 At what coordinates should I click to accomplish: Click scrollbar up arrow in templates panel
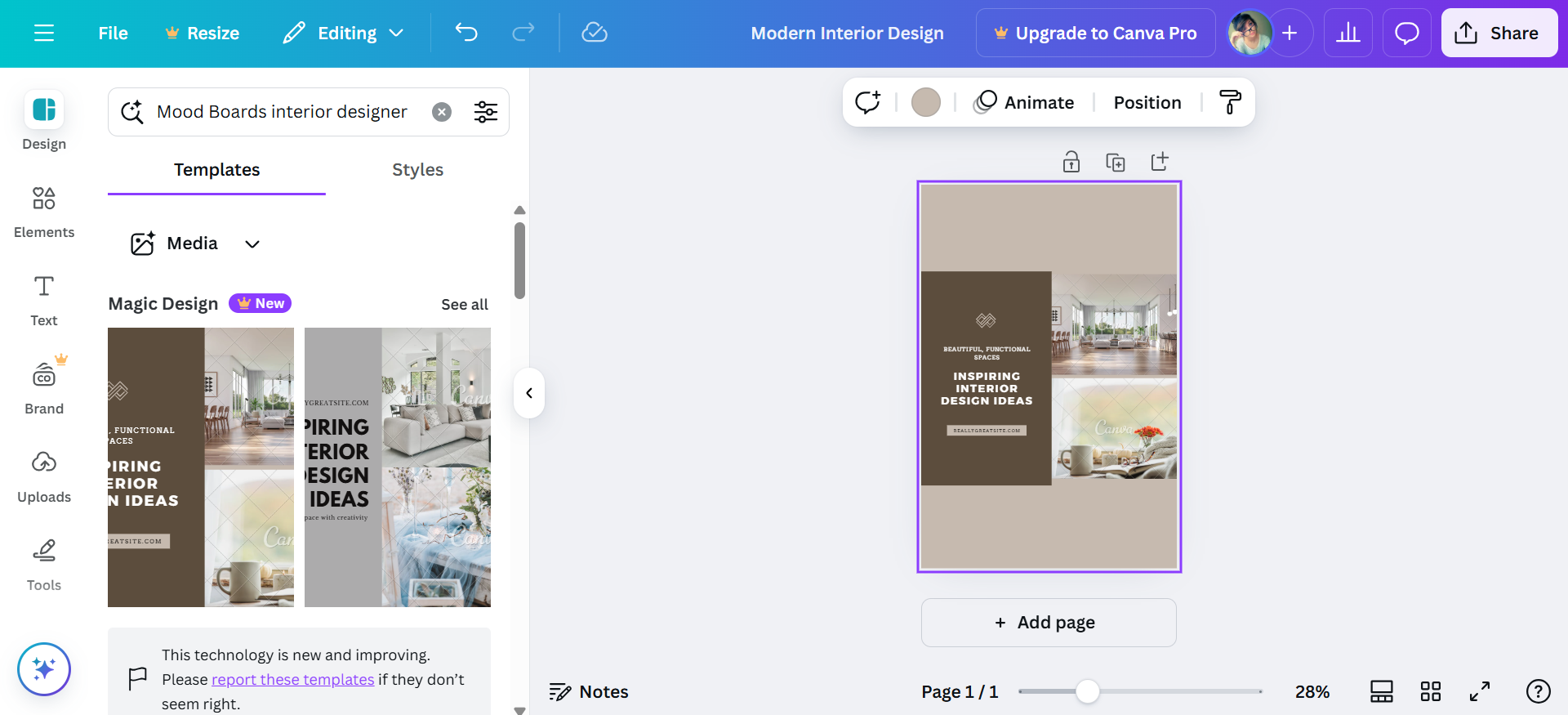519,210
